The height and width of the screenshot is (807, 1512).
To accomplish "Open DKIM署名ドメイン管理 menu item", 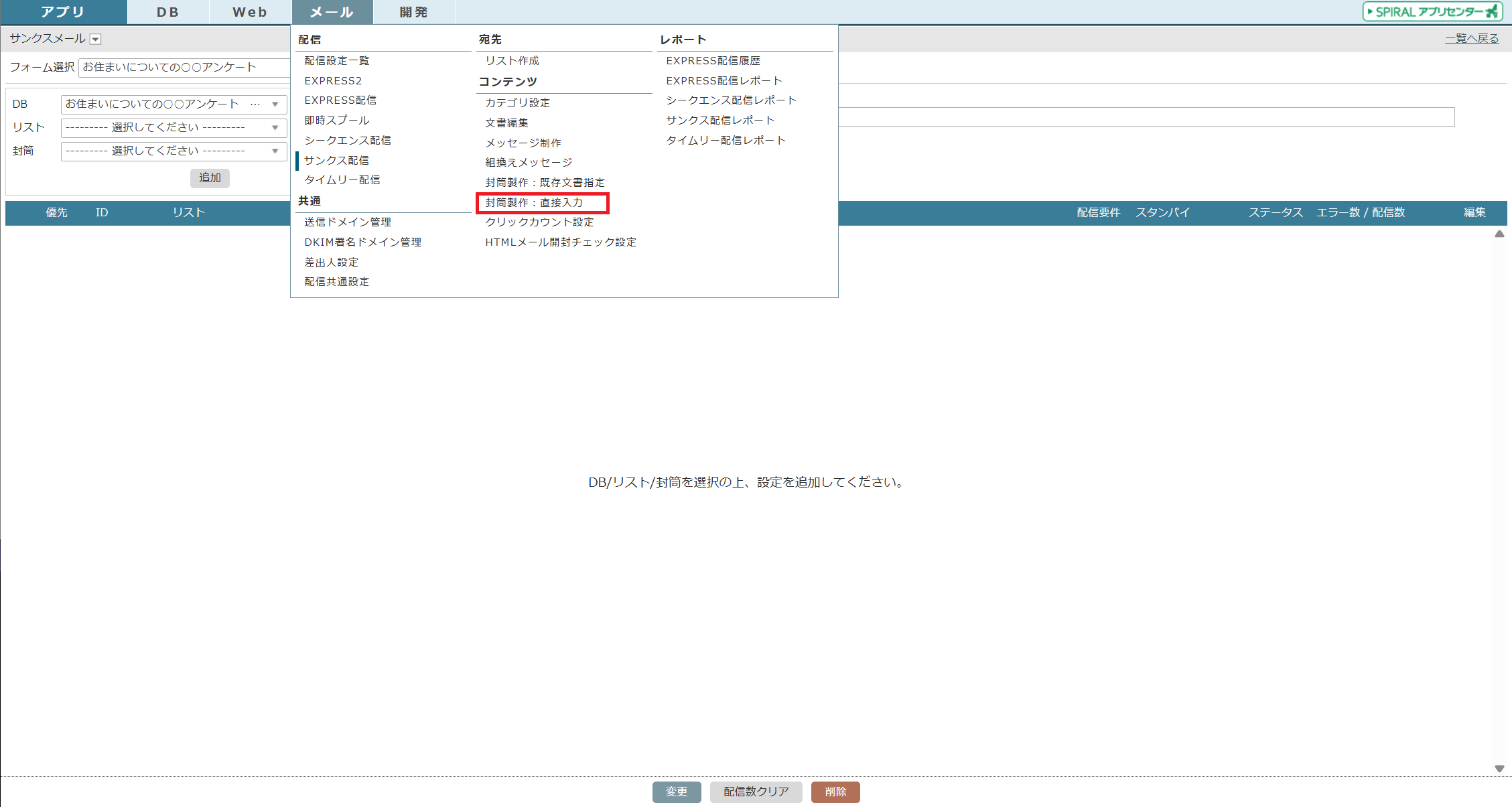I will coord(362,242).
